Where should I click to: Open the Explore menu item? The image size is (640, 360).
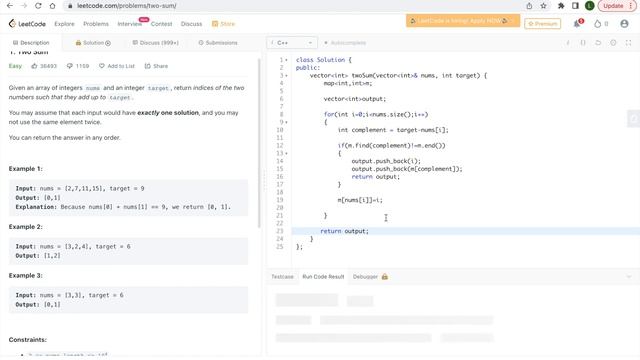(x=64, y=24)
